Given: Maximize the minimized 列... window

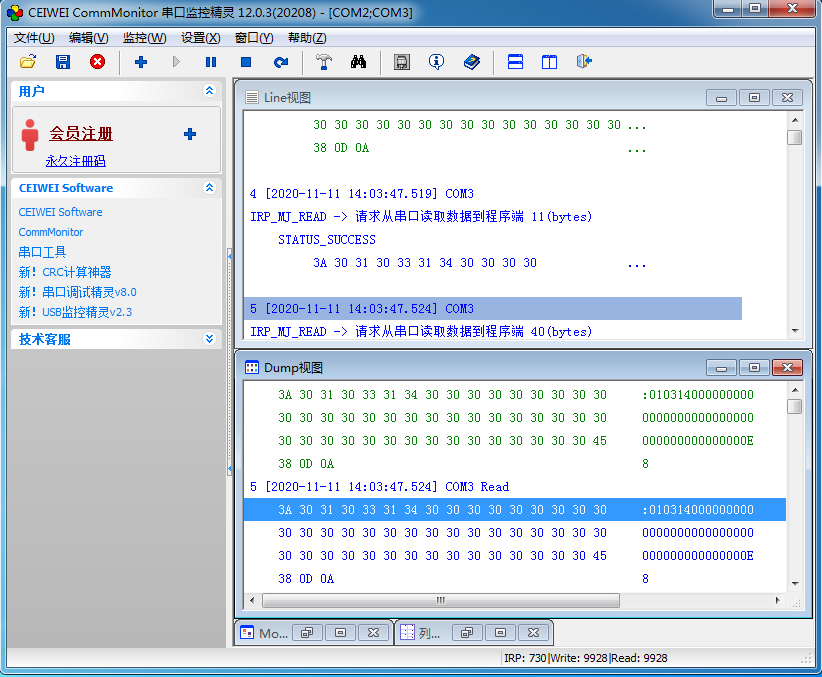Looking at the screenshot, I should [x=500, y=633].
